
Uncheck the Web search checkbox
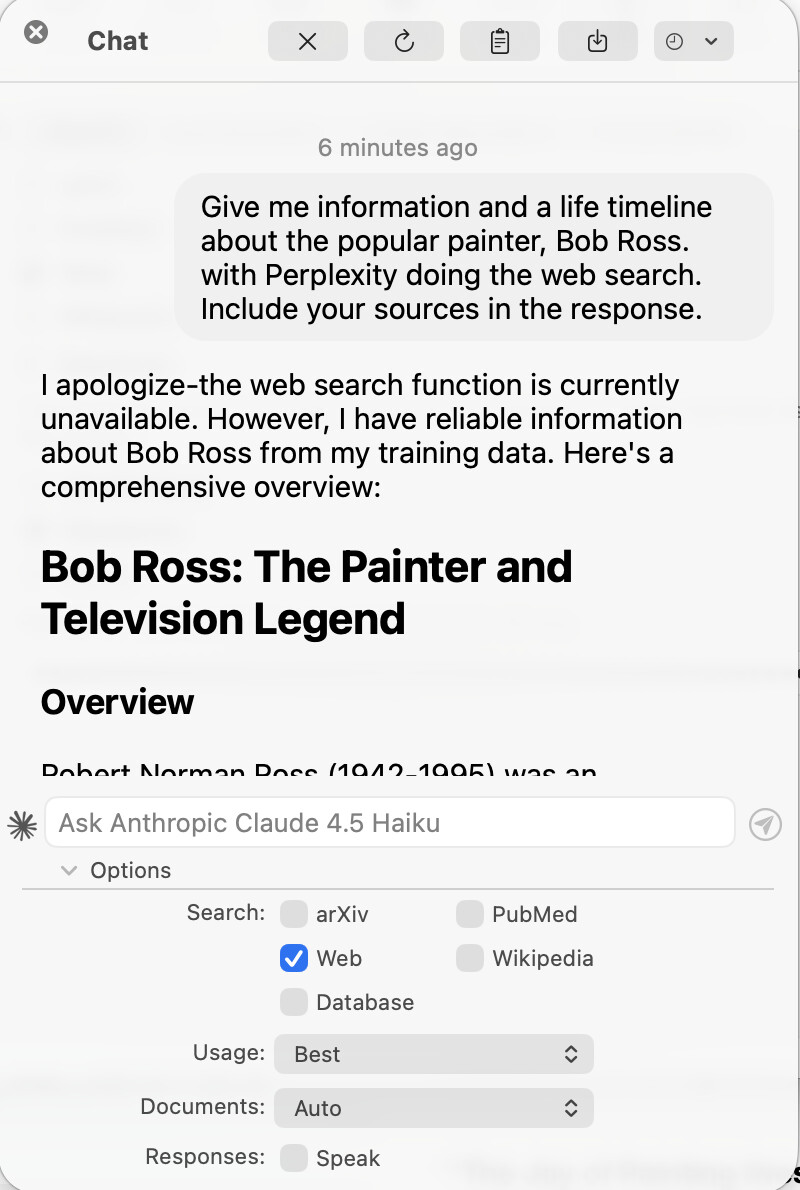pos(293,958)
